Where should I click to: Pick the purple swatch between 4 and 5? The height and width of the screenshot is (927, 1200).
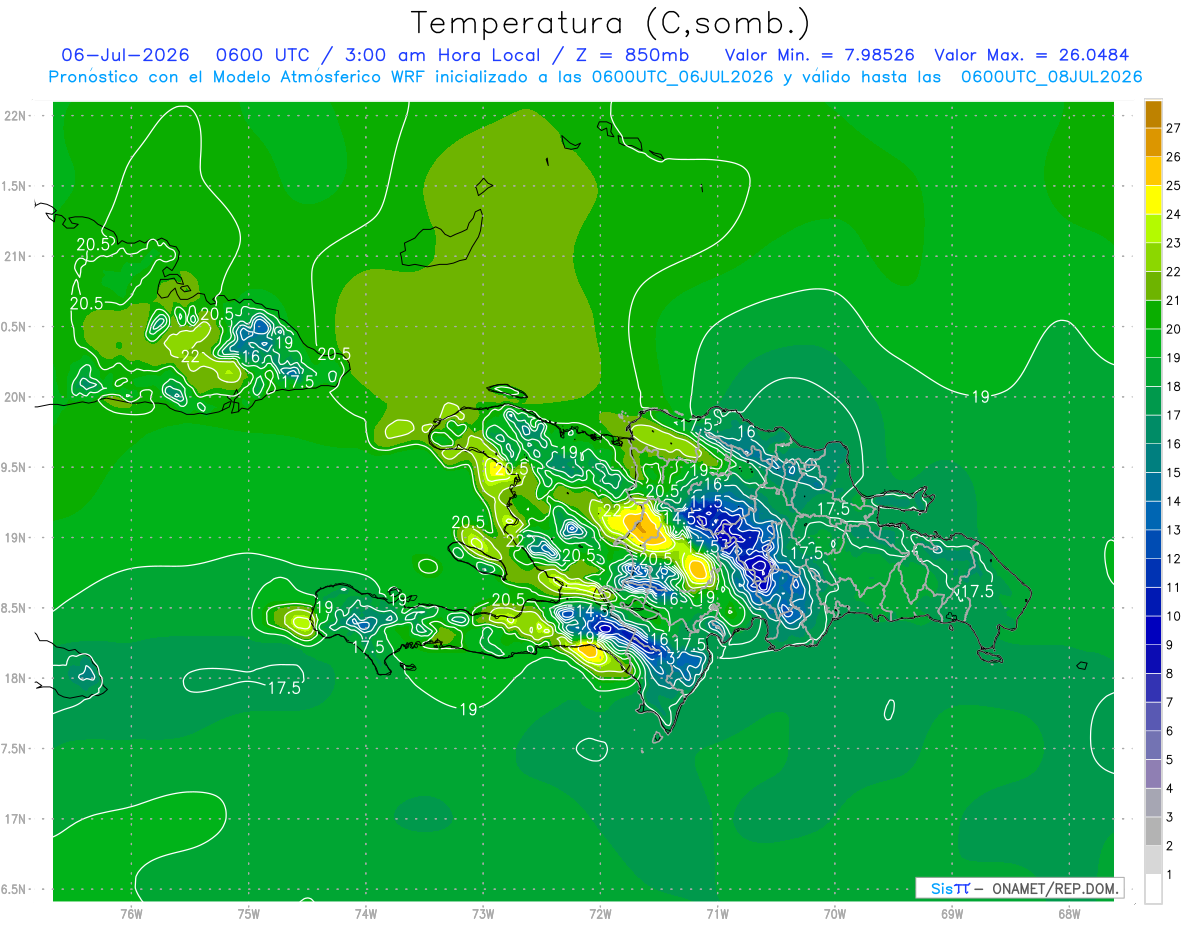[1153, 774]
